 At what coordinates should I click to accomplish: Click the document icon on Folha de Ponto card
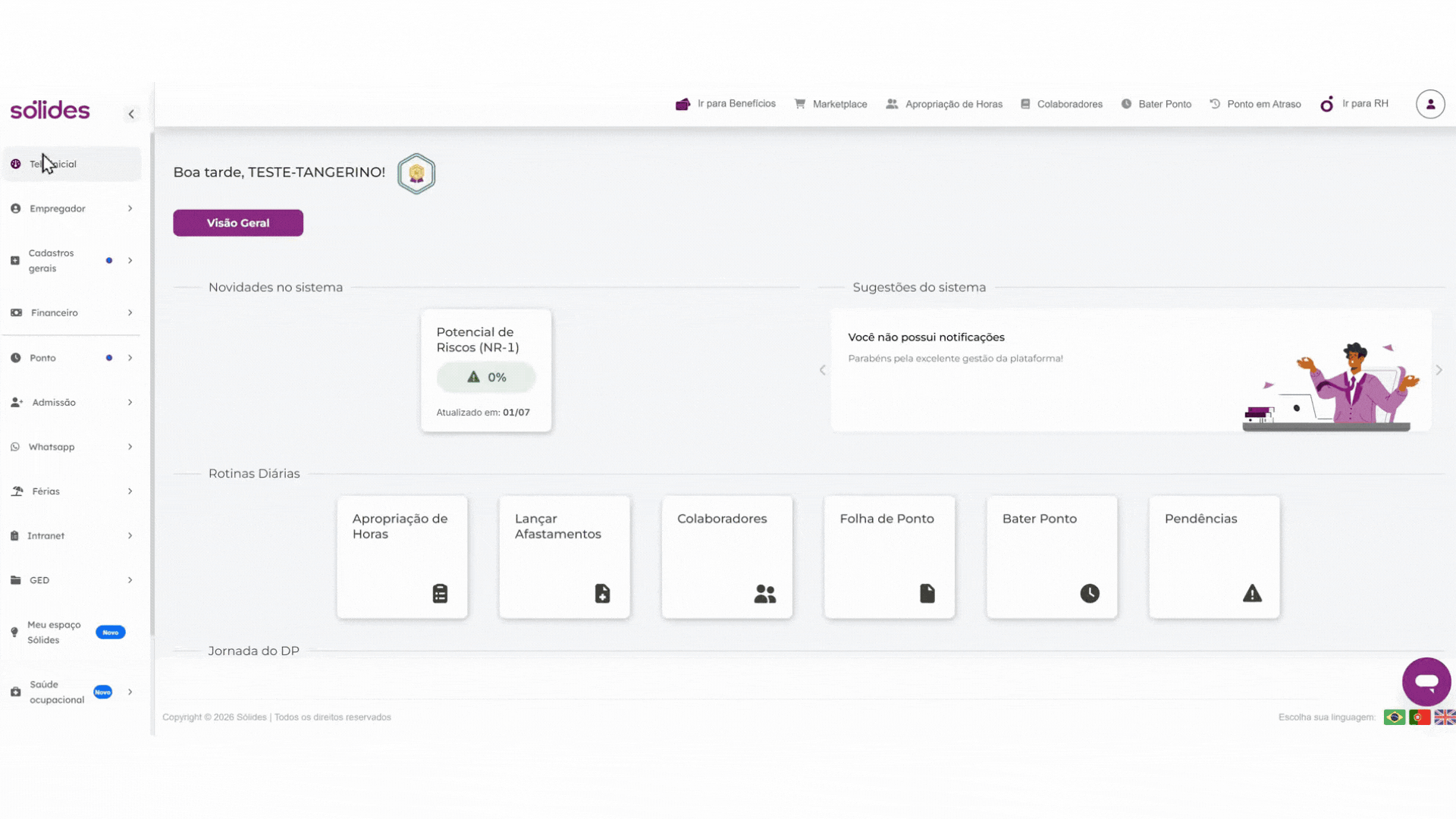coord(927,593)
